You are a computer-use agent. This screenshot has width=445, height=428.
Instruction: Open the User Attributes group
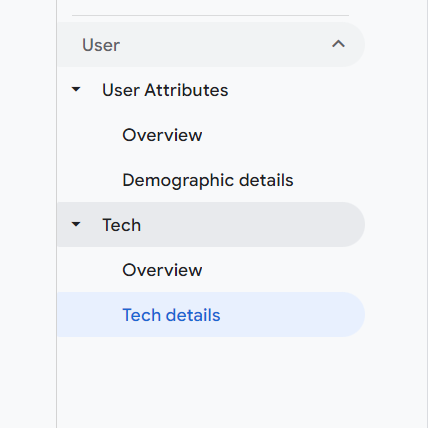click(x=165, y=90)
